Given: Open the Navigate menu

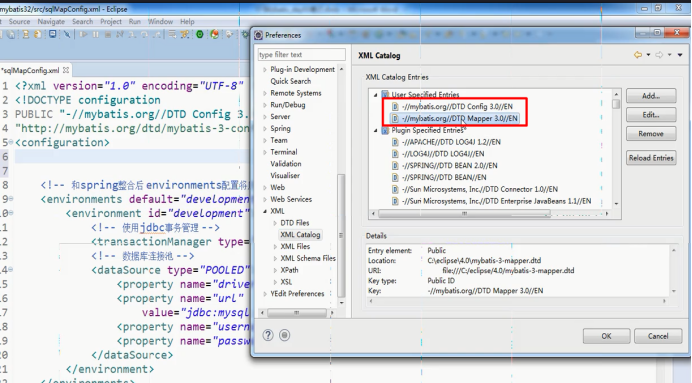Looking at the screenshot, I should 51,21.
